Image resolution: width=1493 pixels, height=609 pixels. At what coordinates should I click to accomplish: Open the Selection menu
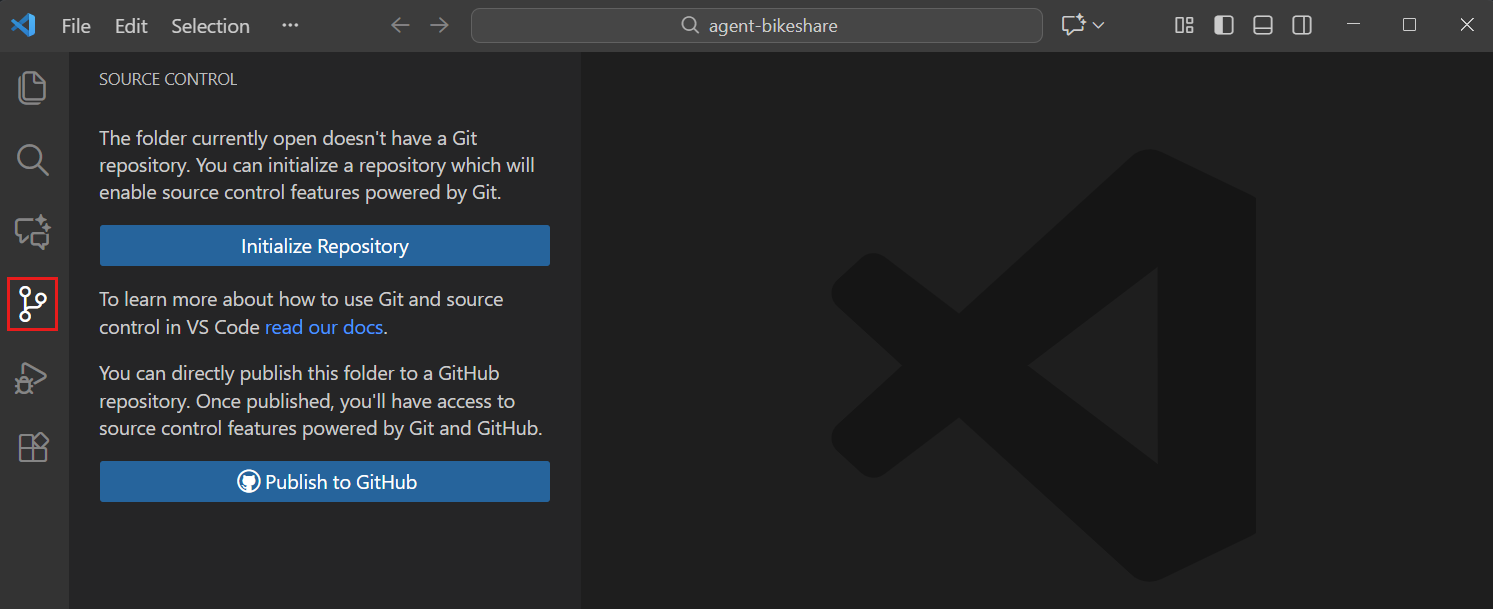coord(210,25)
